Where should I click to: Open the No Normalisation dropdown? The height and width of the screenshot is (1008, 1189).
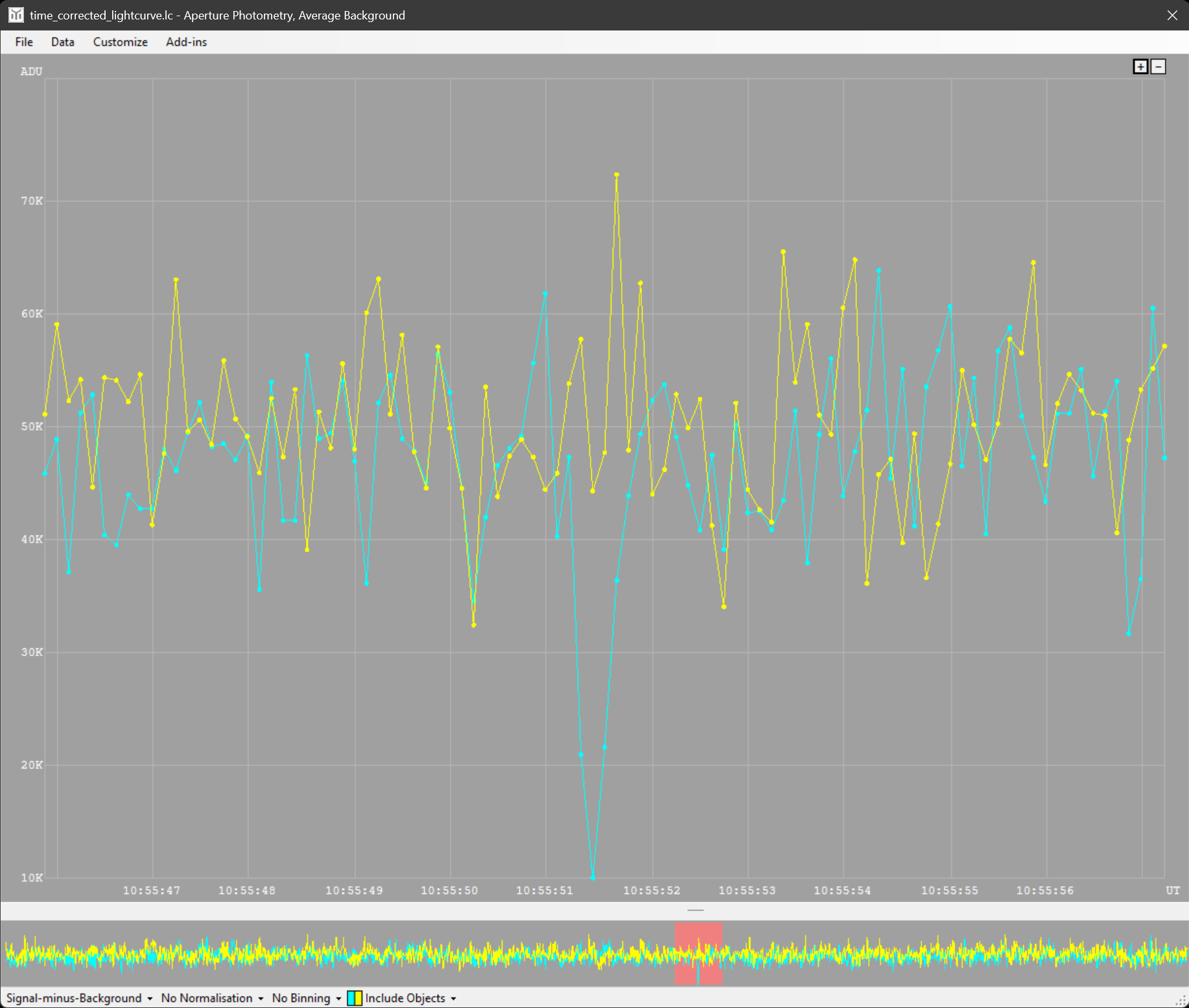212,998
